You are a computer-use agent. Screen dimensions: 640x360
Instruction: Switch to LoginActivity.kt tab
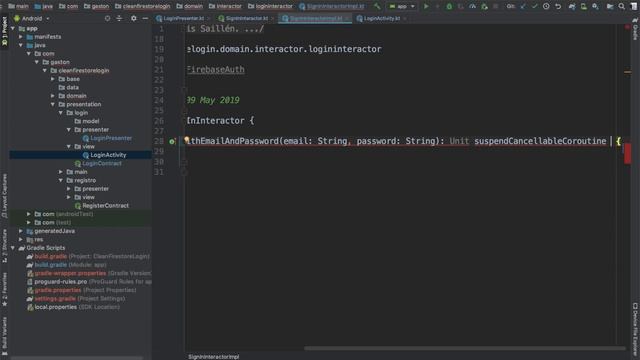[x=381, y=18]
